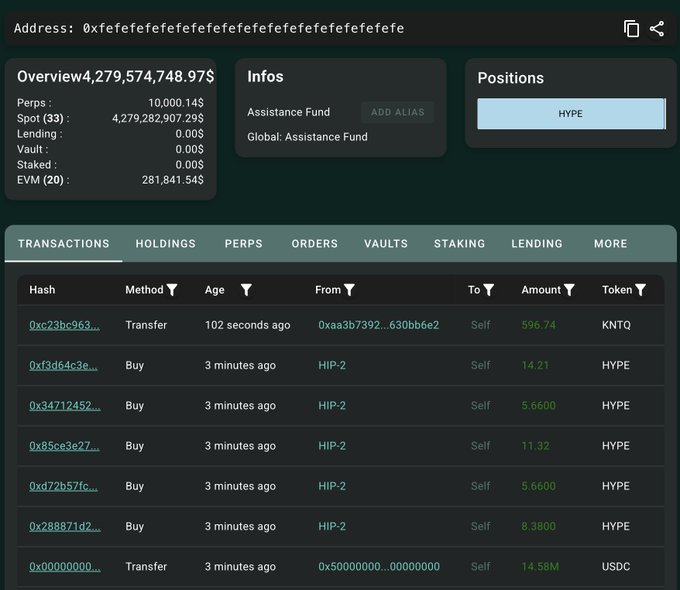Viewport: 680px width, 590px height.
Task: Open sender address 0xaa3b7392...630bb6e2
Action: pos(379,325)
